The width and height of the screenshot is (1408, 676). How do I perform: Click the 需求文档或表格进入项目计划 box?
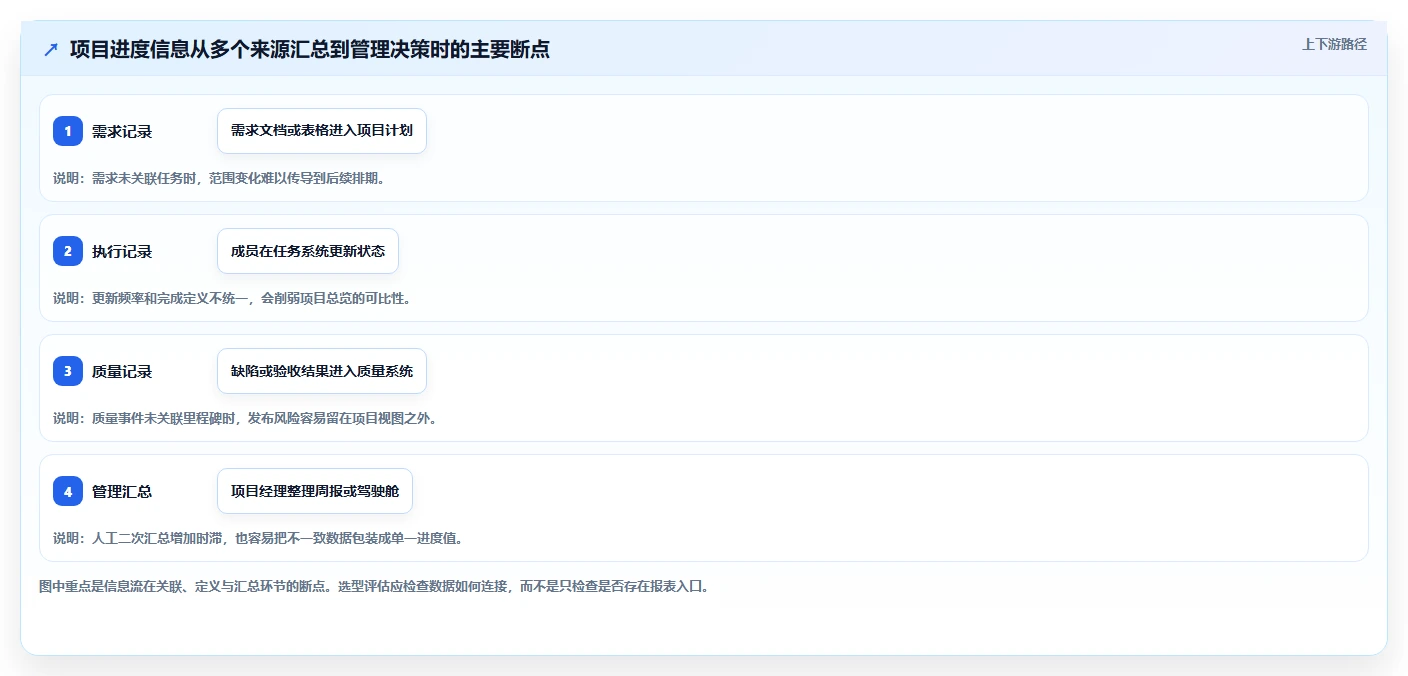point(322,131)
